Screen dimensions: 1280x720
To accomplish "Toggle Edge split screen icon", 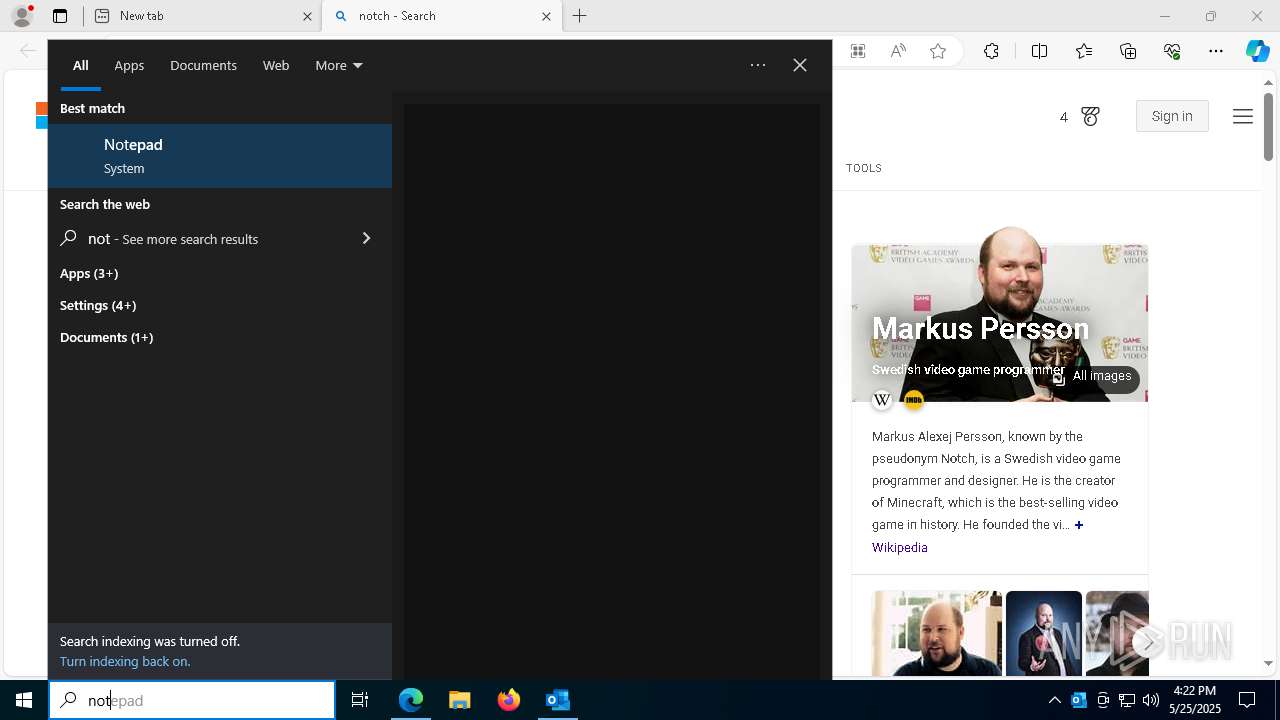I will pos(1039,51).
